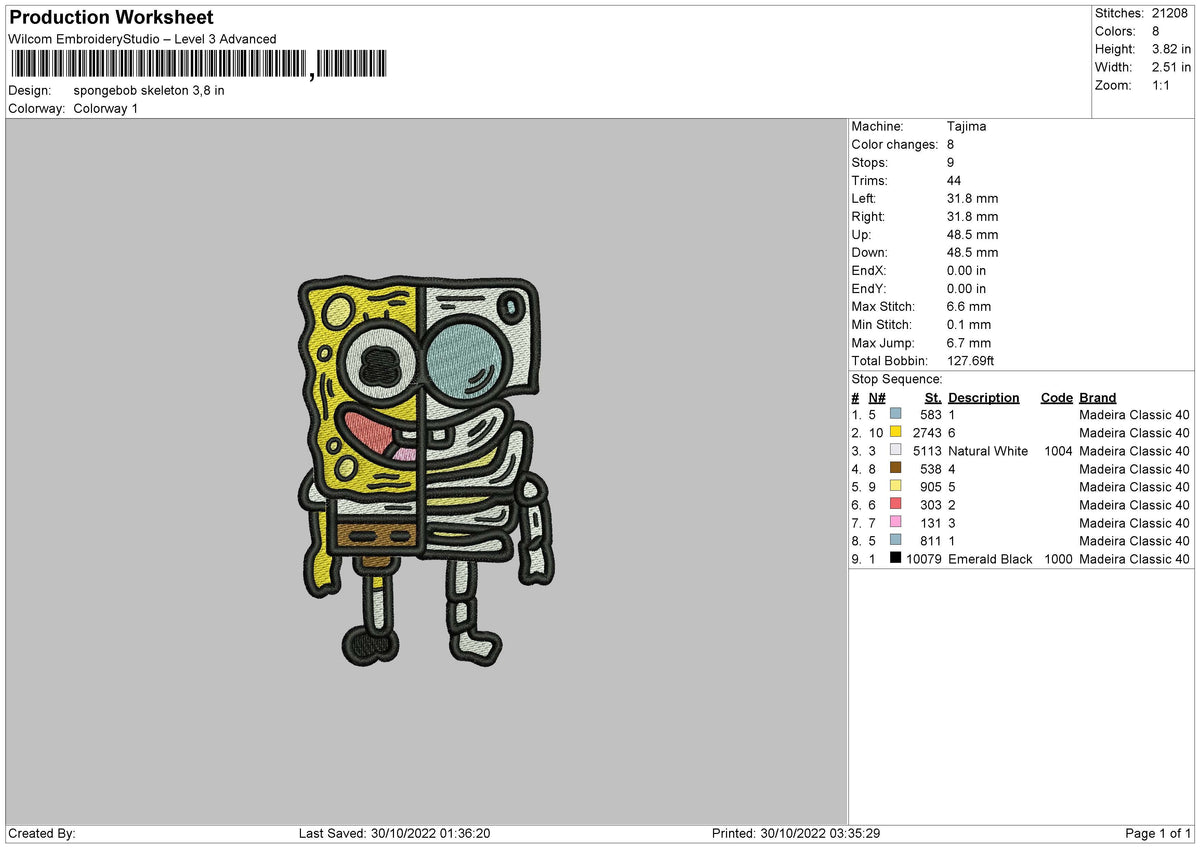
Task: Click the Brand column header
Action: point(1096,397)
